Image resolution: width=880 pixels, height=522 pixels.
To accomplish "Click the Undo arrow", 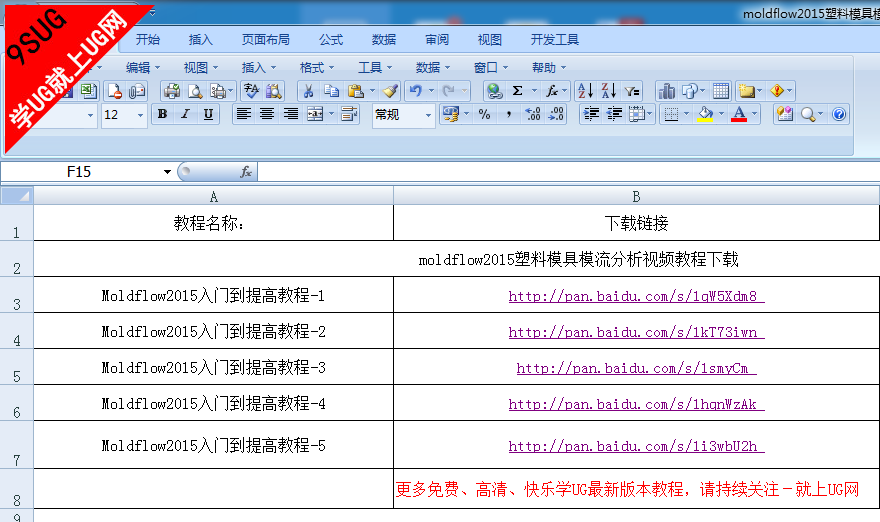I will pos(416,91).
